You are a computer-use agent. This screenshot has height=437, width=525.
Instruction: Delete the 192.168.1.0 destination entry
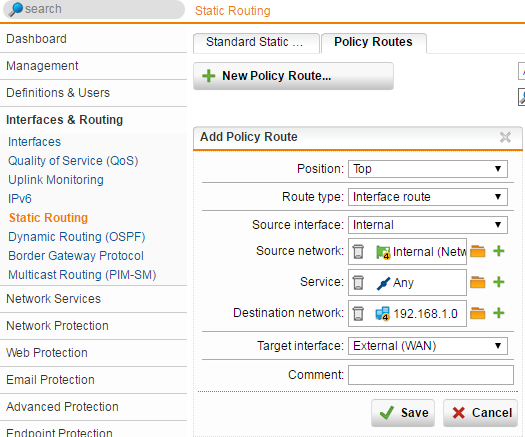[x=358, y=313]
